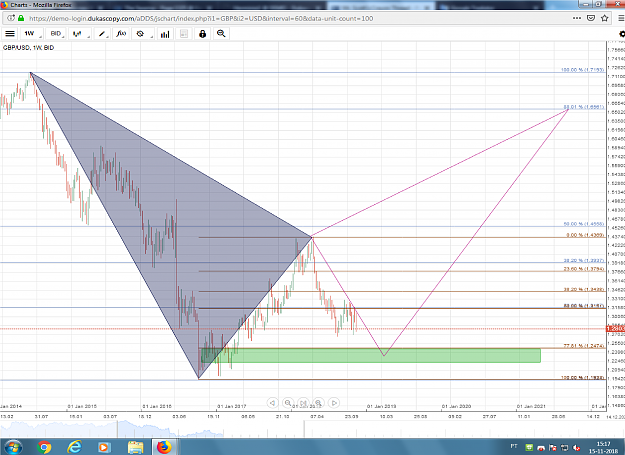Open chart settings gear icon
Image resolution: width=625 pixels, height=455 pixels.
[621, 34]
